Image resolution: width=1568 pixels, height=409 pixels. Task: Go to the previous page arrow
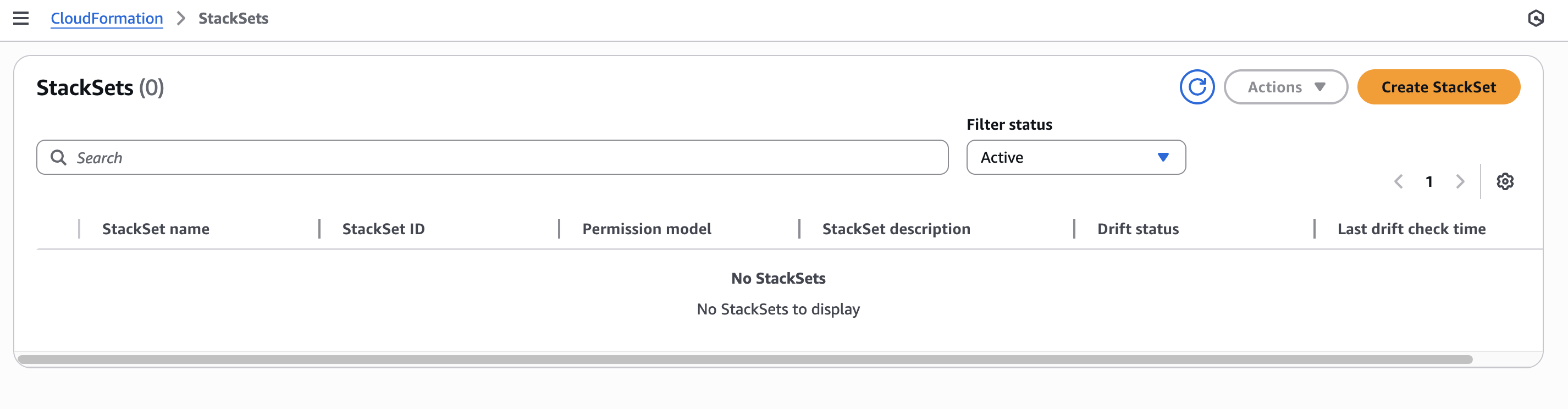1398,181
